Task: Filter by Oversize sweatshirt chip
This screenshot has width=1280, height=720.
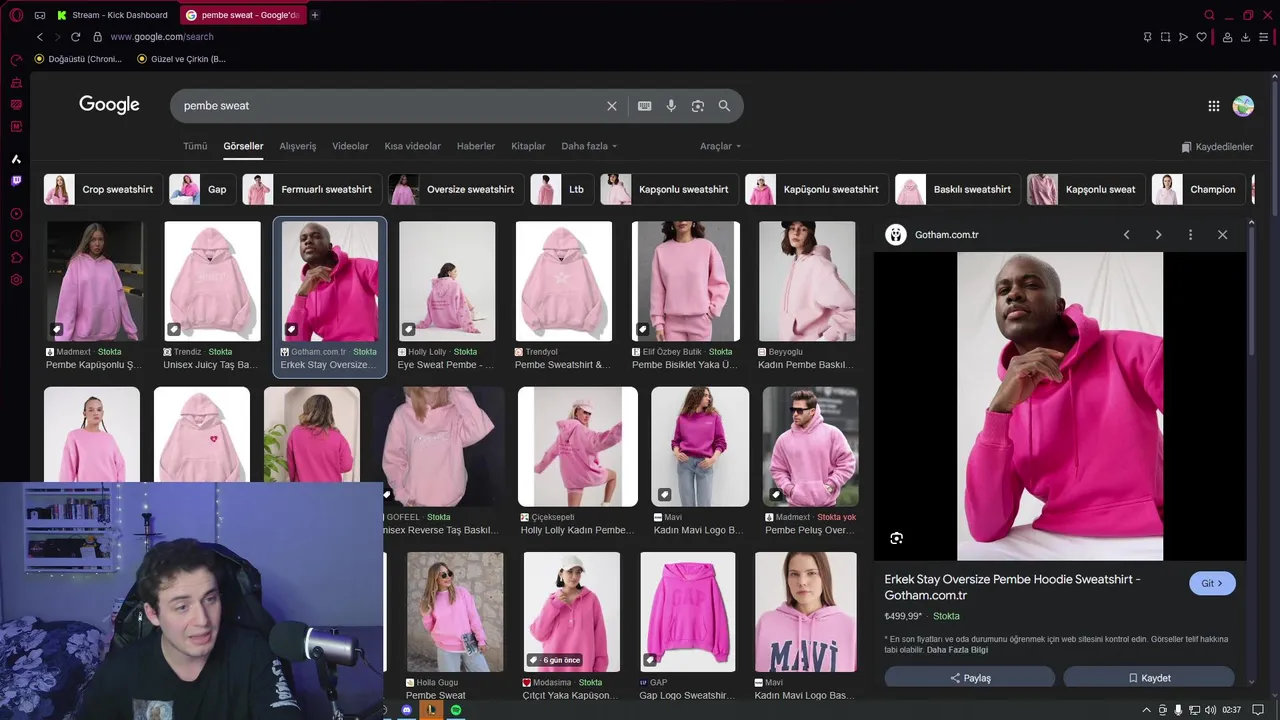Action: coord(455,189)
